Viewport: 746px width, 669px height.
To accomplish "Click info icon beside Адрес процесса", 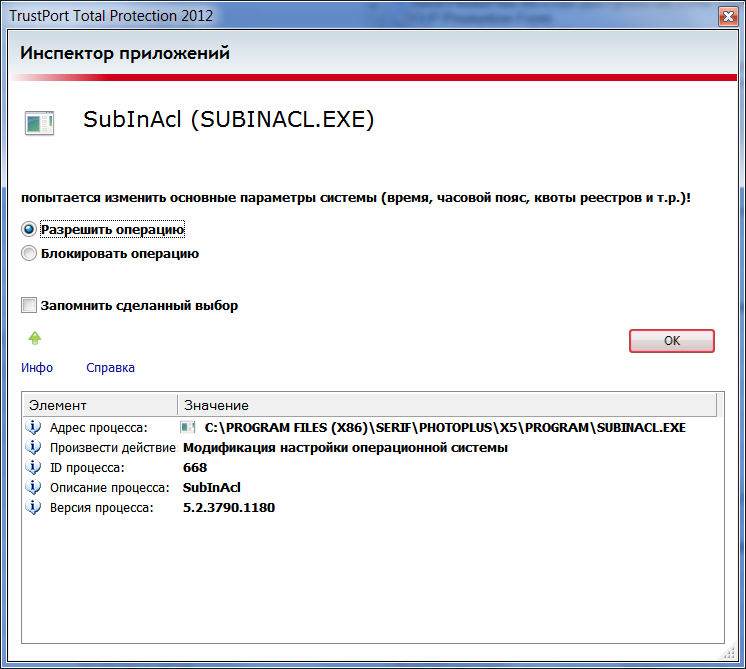I will pos(33,427).
